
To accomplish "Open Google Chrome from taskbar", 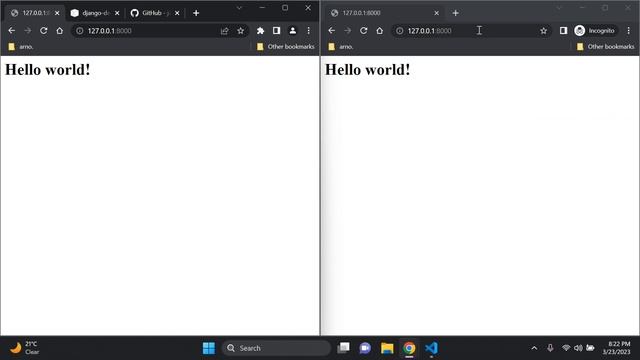I will point(409,348).
